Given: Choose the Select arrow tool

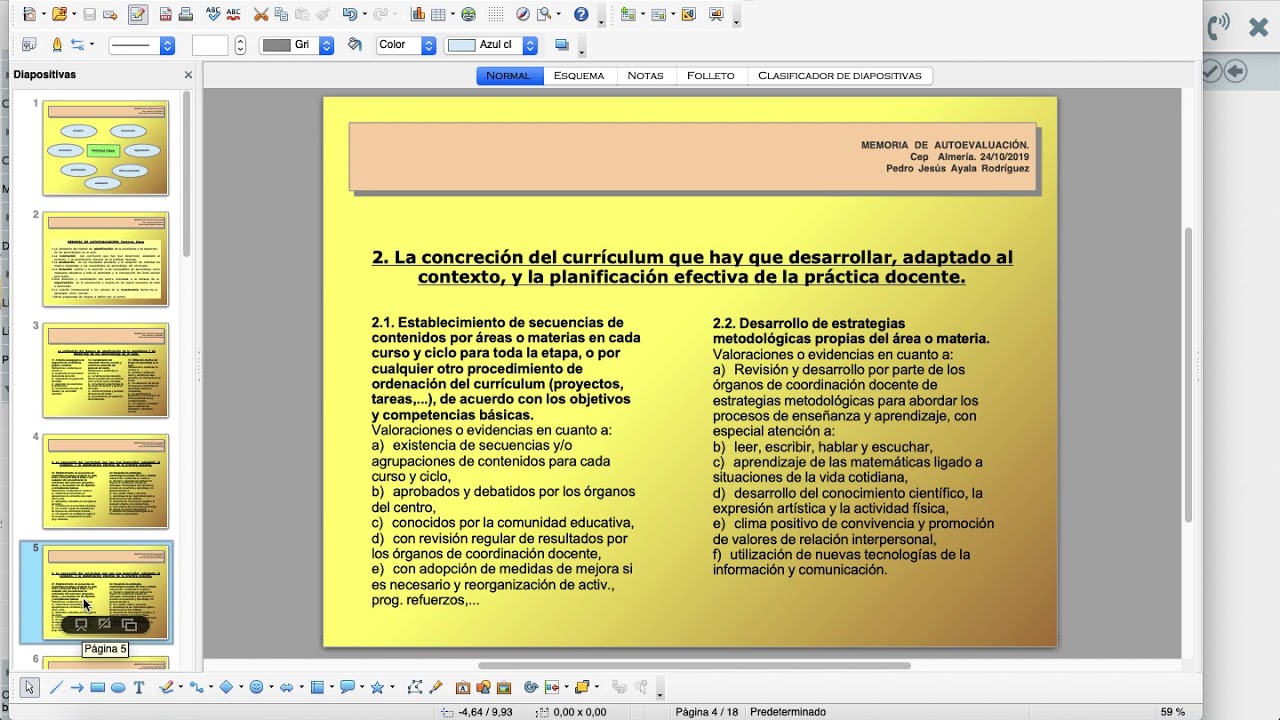Looking at the screenshot, I should 29,687.
